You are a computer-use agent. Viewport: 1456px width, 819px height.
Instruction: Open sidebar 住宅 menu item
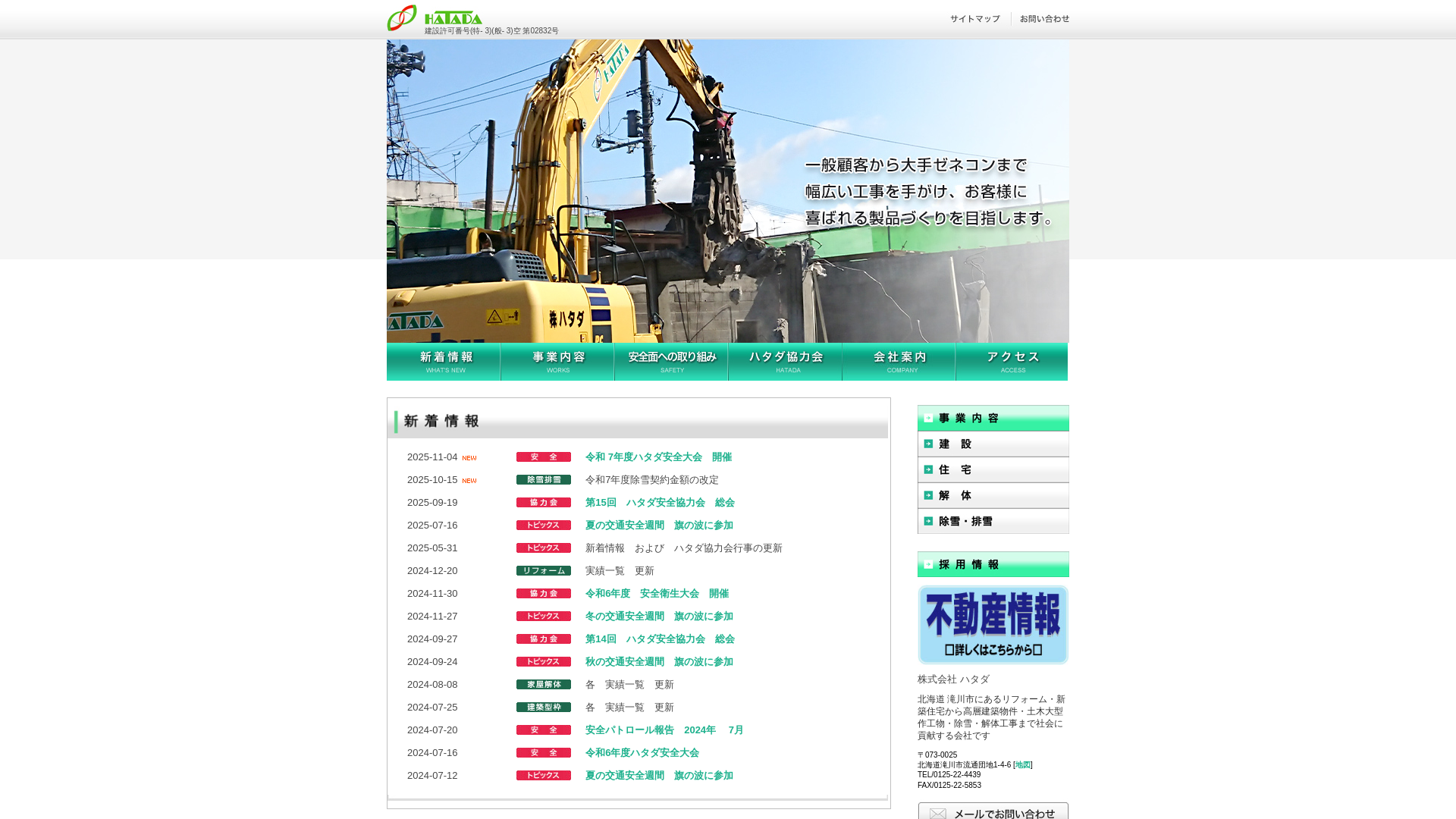pyautogui.click(x=993, y=469)
